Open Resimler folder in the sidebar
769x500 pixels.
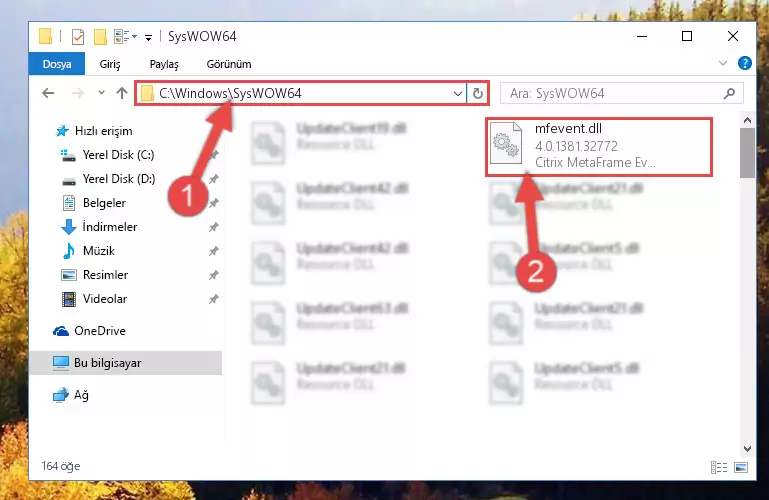tap(105, 275)
